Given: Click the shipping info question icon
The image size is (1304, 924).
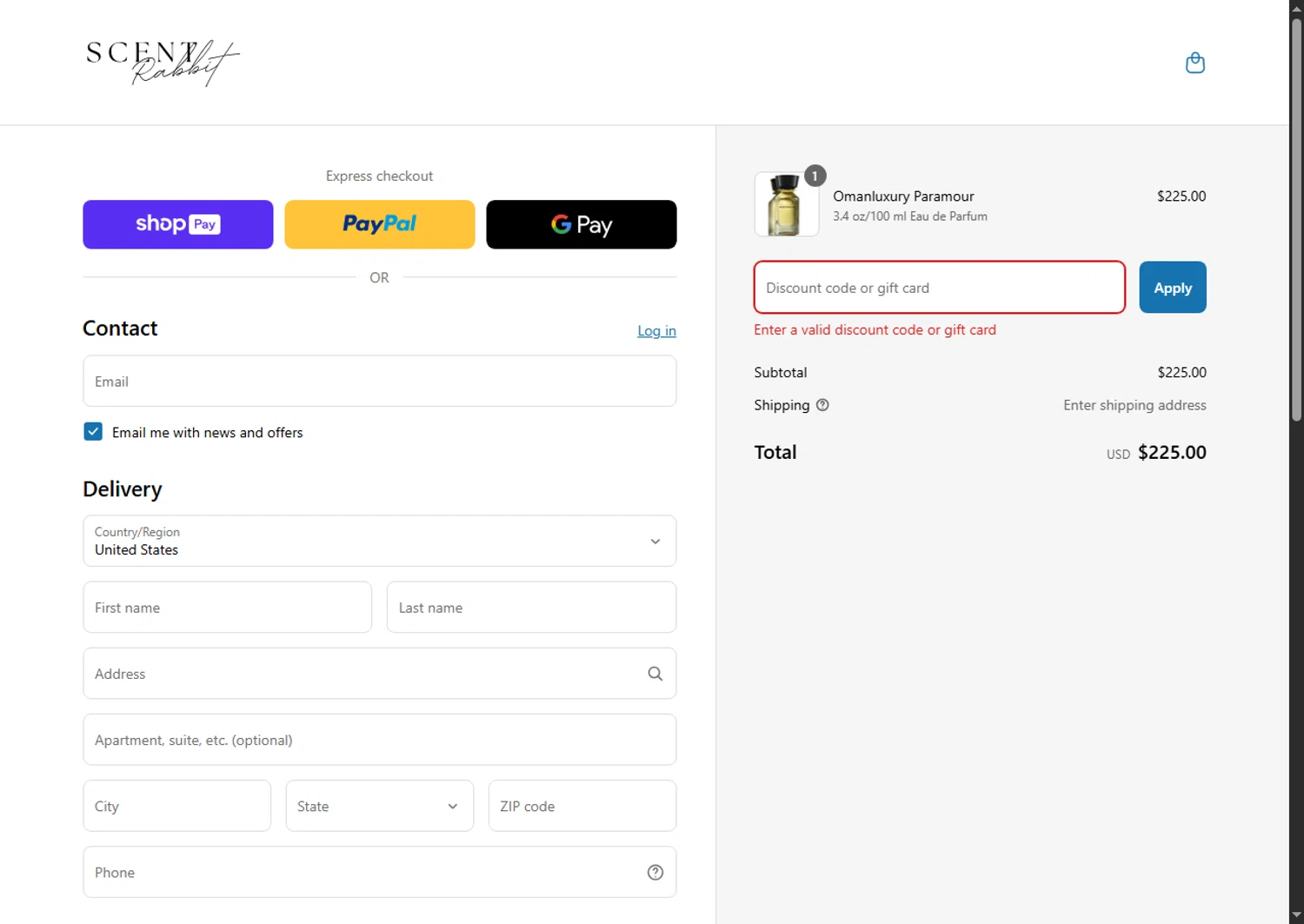Looking at the screenshot, I should click(x=822, y=405).
